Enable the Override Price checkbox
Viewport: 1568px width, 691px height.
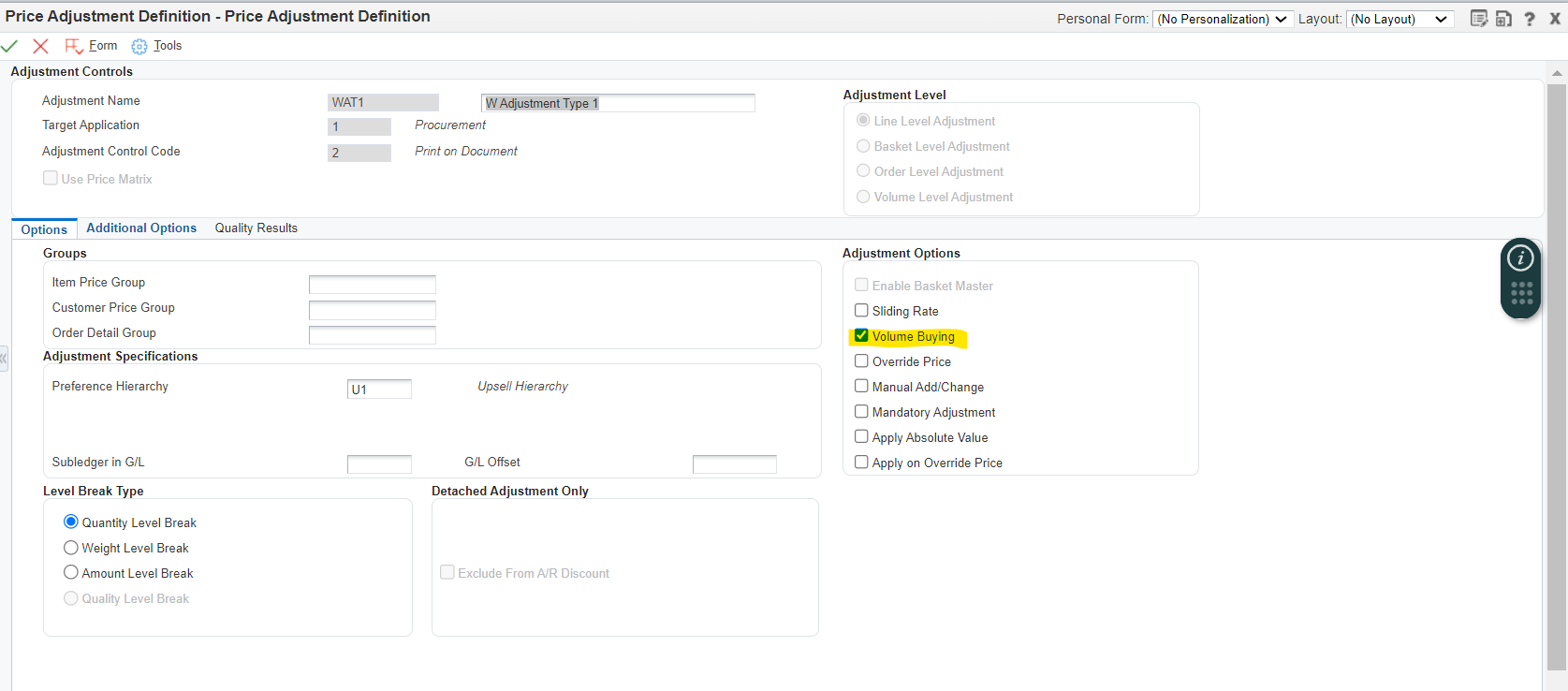click(861, 360)
